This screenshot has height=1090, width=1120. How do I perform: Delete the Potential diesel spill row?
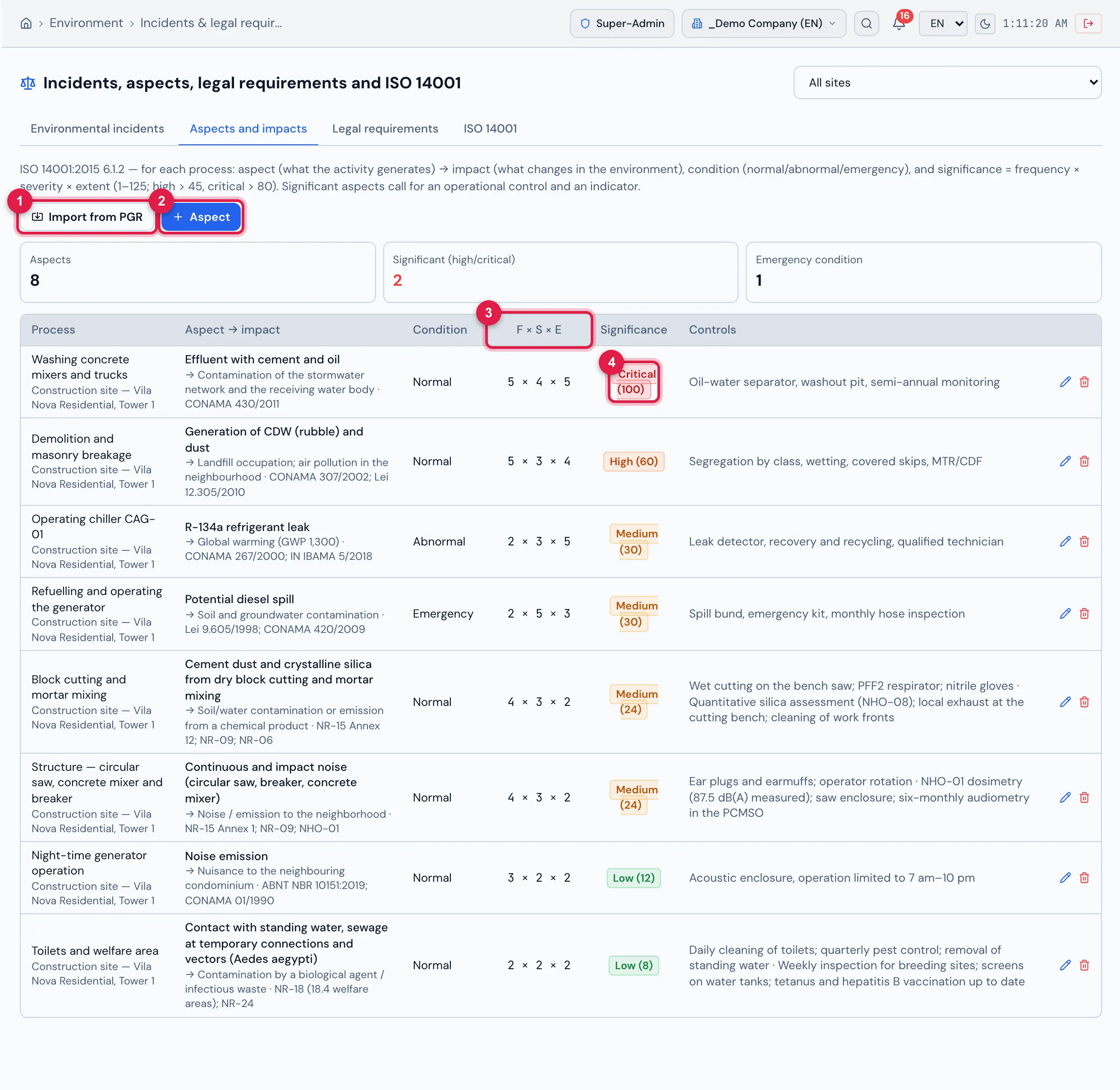click(1084, 614)
